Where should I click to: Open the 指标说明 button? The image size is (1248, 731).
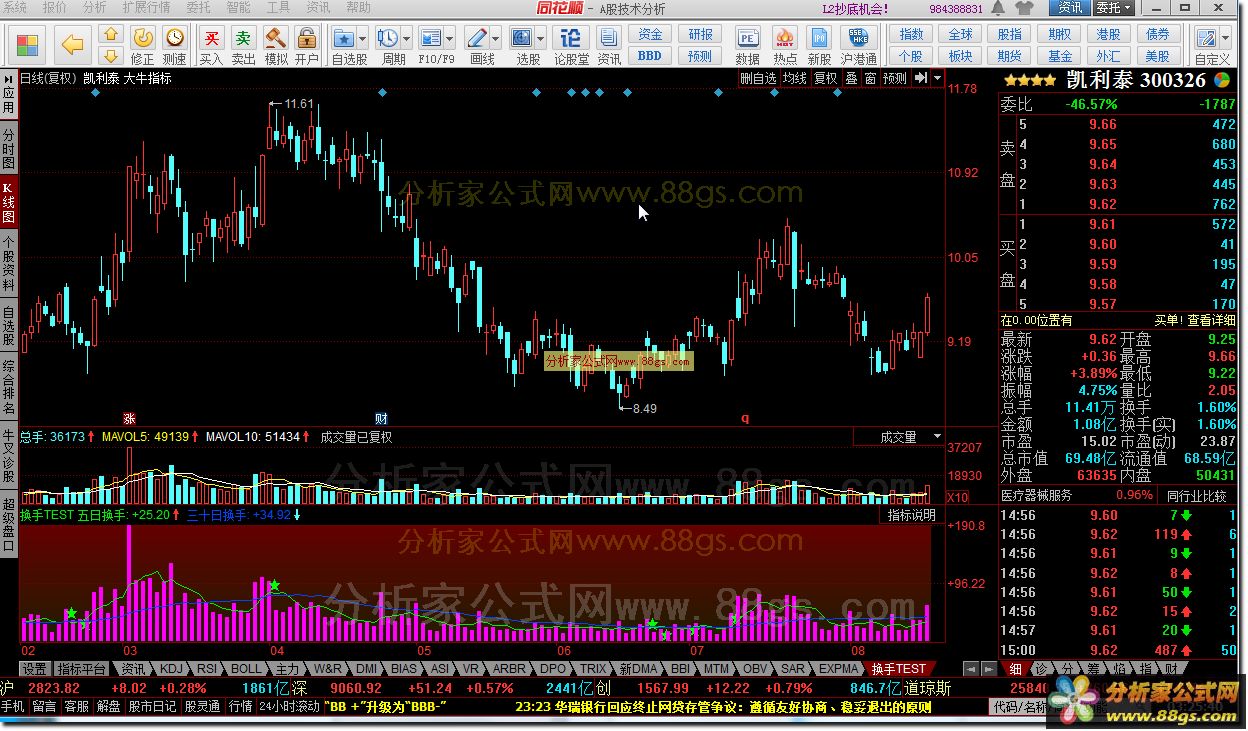(912, 515)
